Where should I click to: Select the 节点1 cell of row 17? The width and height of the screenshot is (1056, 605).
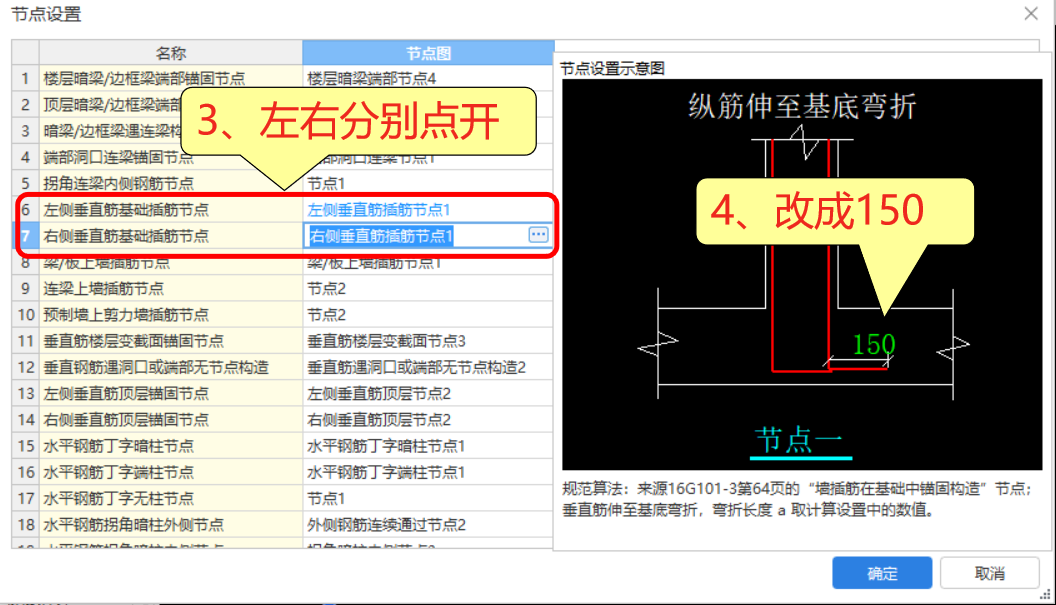pos(428,499)
